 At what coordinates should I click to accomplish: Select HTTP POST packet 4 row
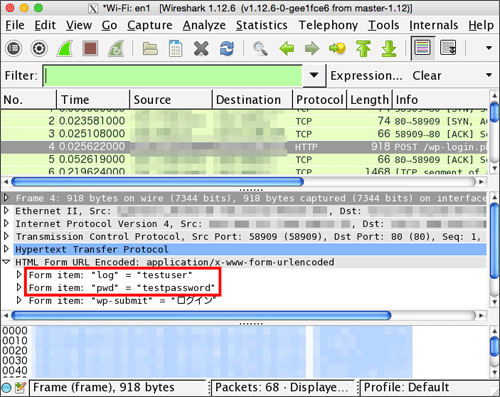click(x=244, y=147)
